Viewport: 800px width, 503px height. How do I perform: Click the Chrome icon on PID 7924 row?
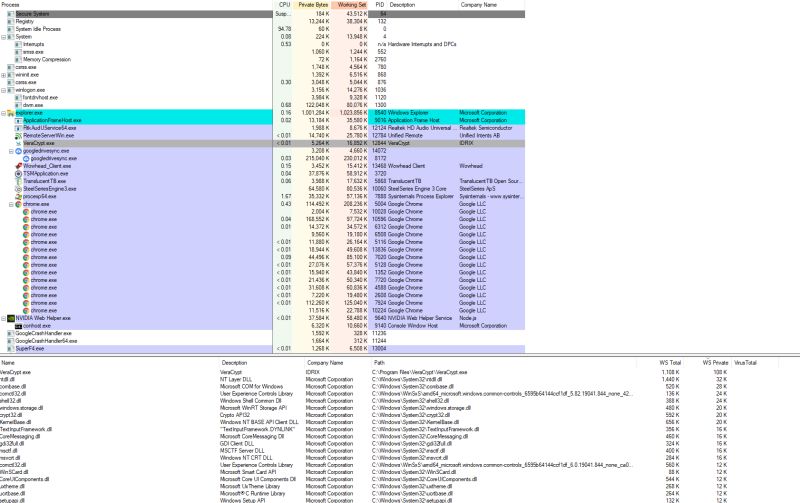tap(26, 303)
